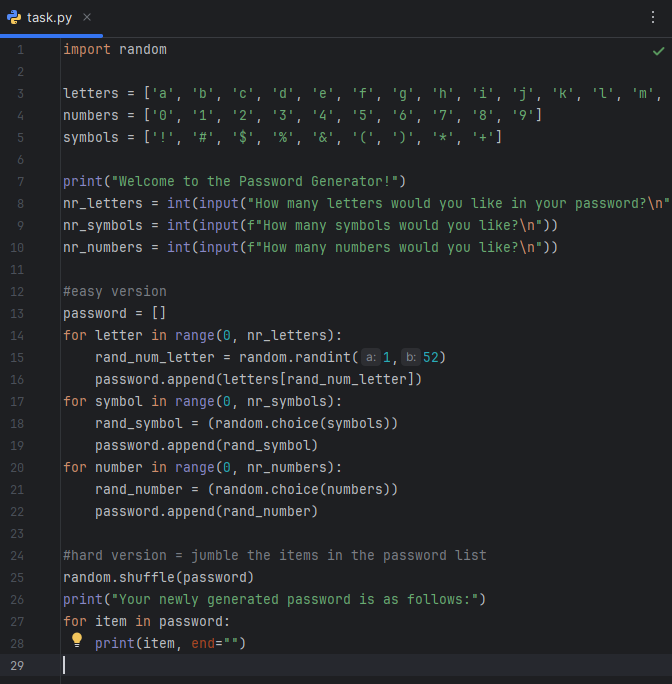672x684 pixels.
Task: Click 'password = []' on line 13
Action: [x=115, y=313]
